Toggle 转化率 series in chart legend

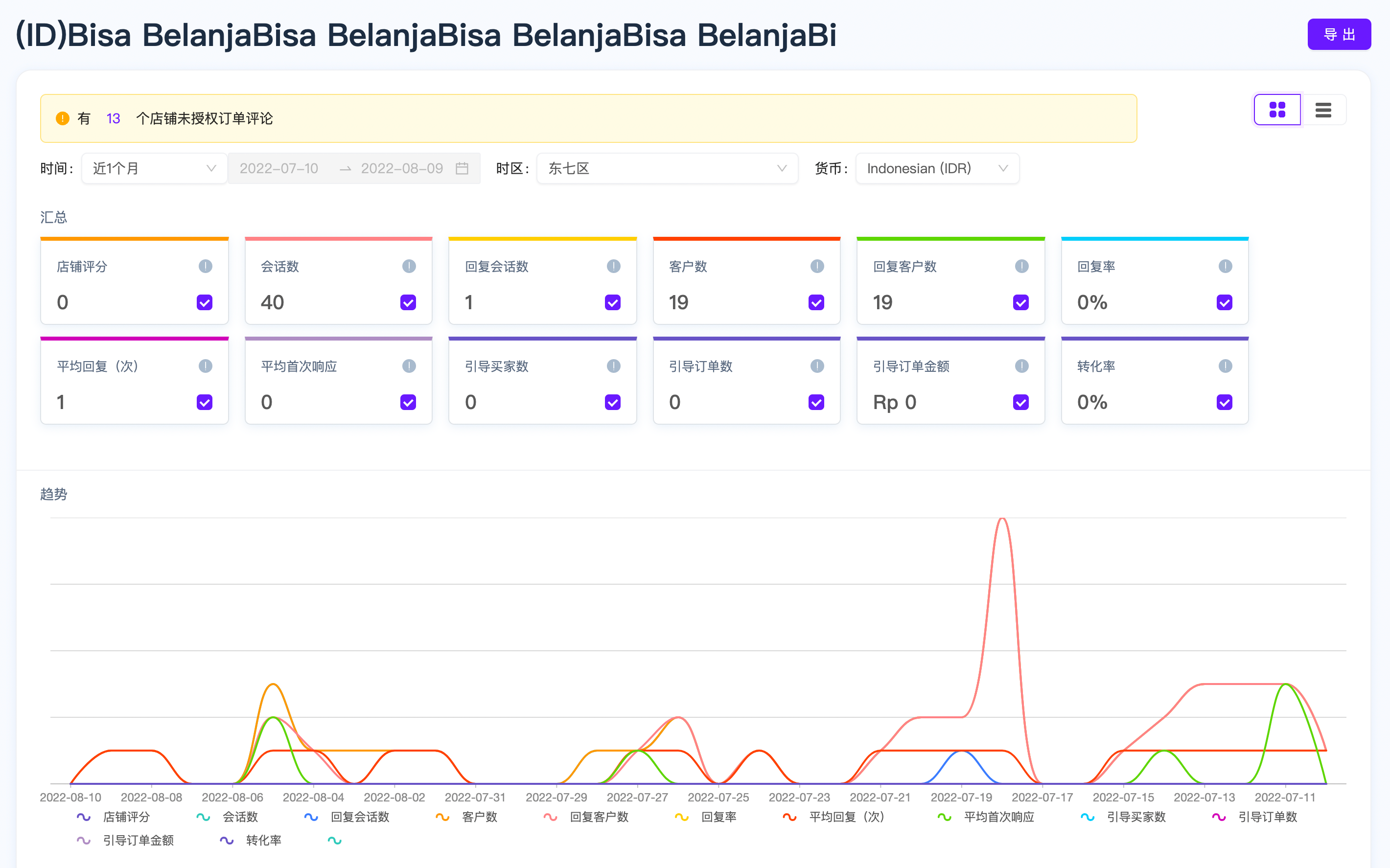tap(250, 841)
